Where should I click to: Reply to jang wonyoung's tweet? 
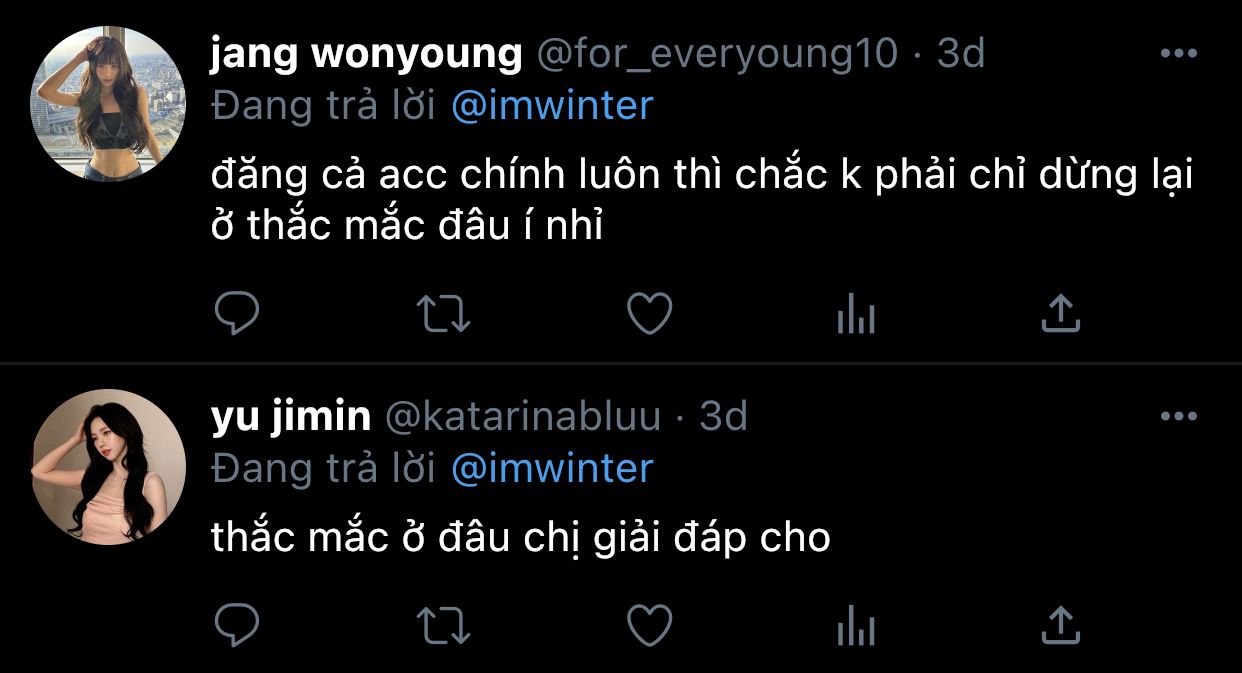pos(237,314)
